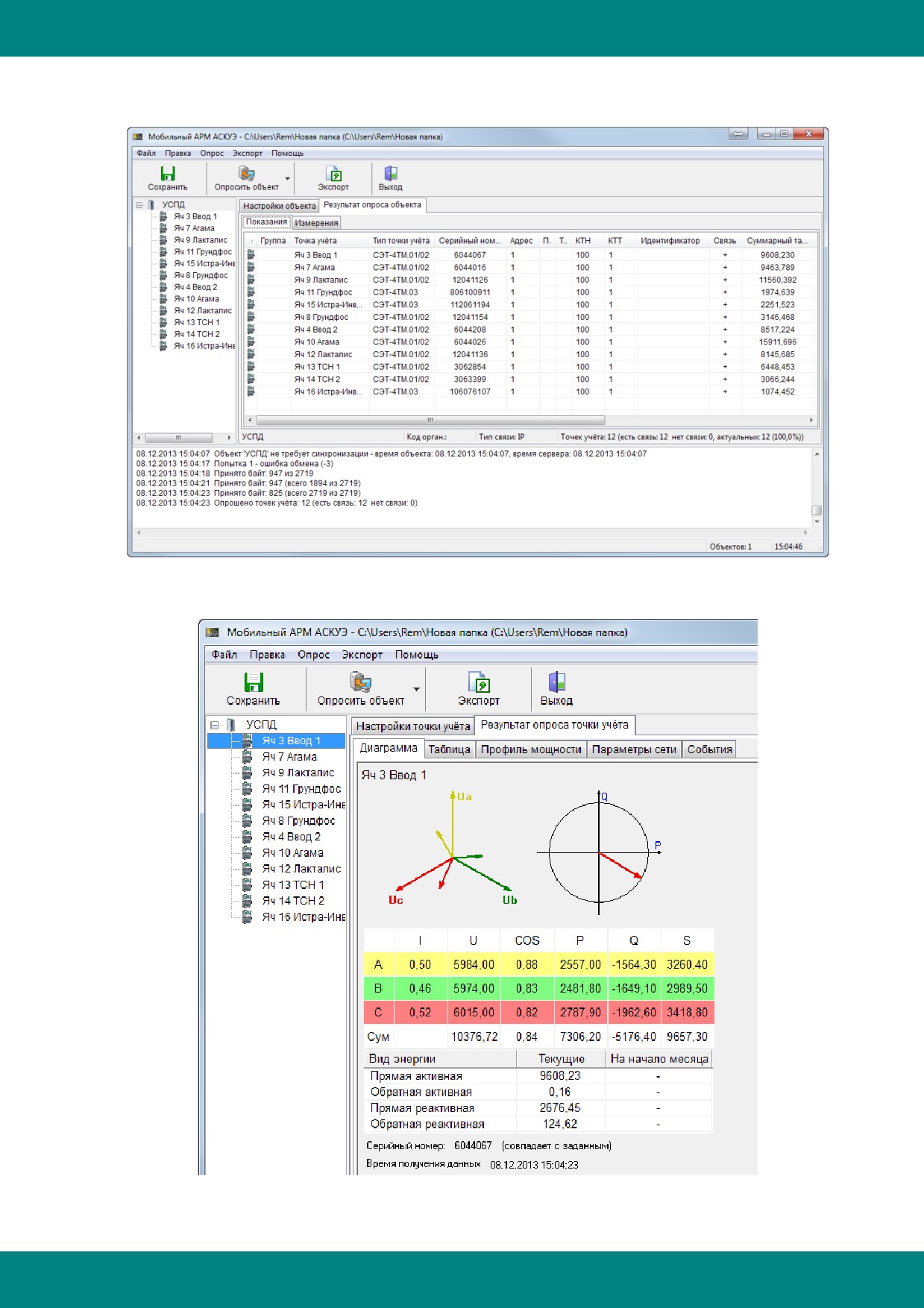Click phase C voltage value 6015,00
The height and width of the screenshot is (1308, 924).
click(474, 1012)
